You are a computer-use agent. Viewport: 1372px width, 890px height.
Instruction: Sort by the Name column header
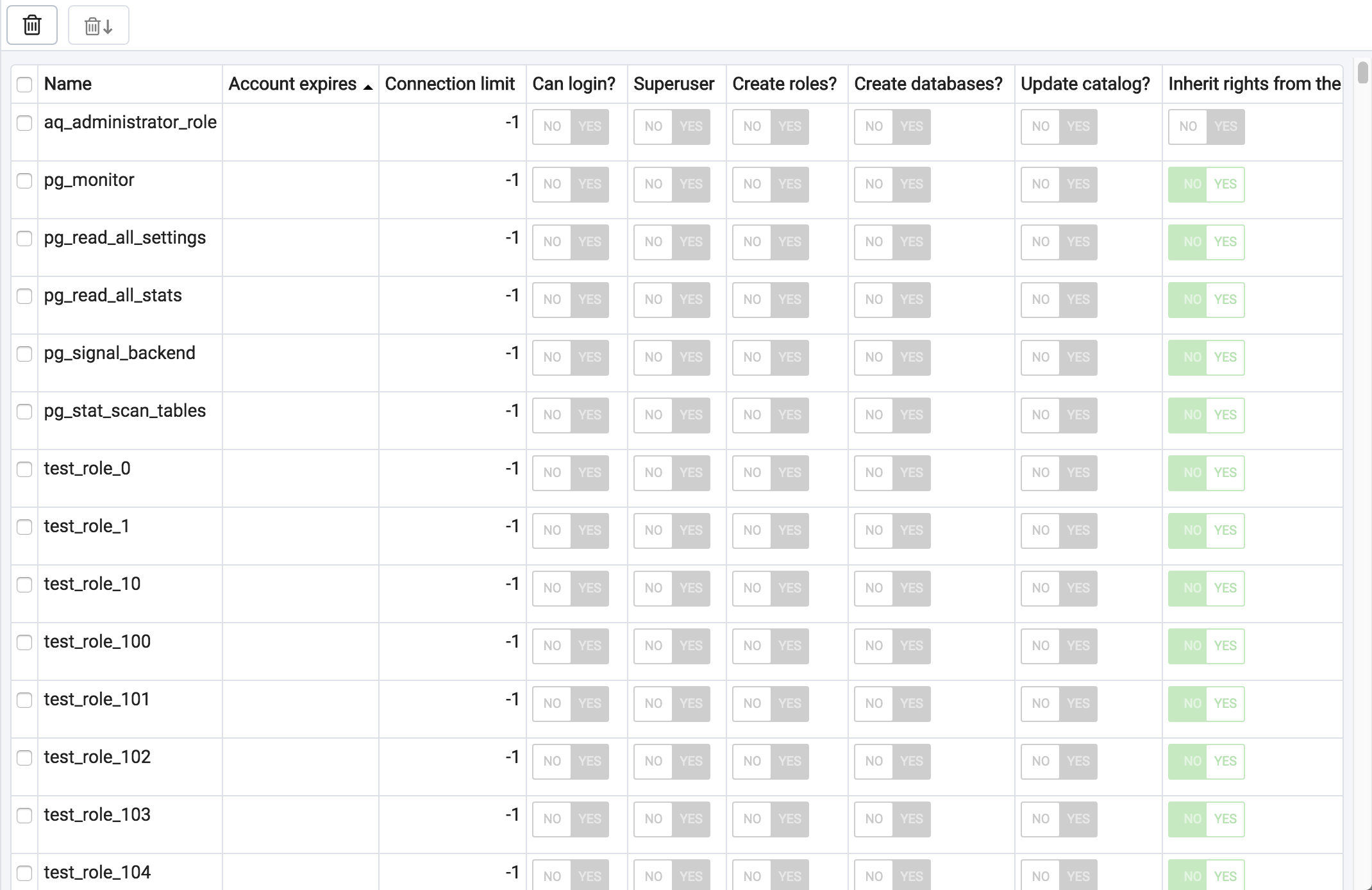pyautogui.click(x=68, y=84)
